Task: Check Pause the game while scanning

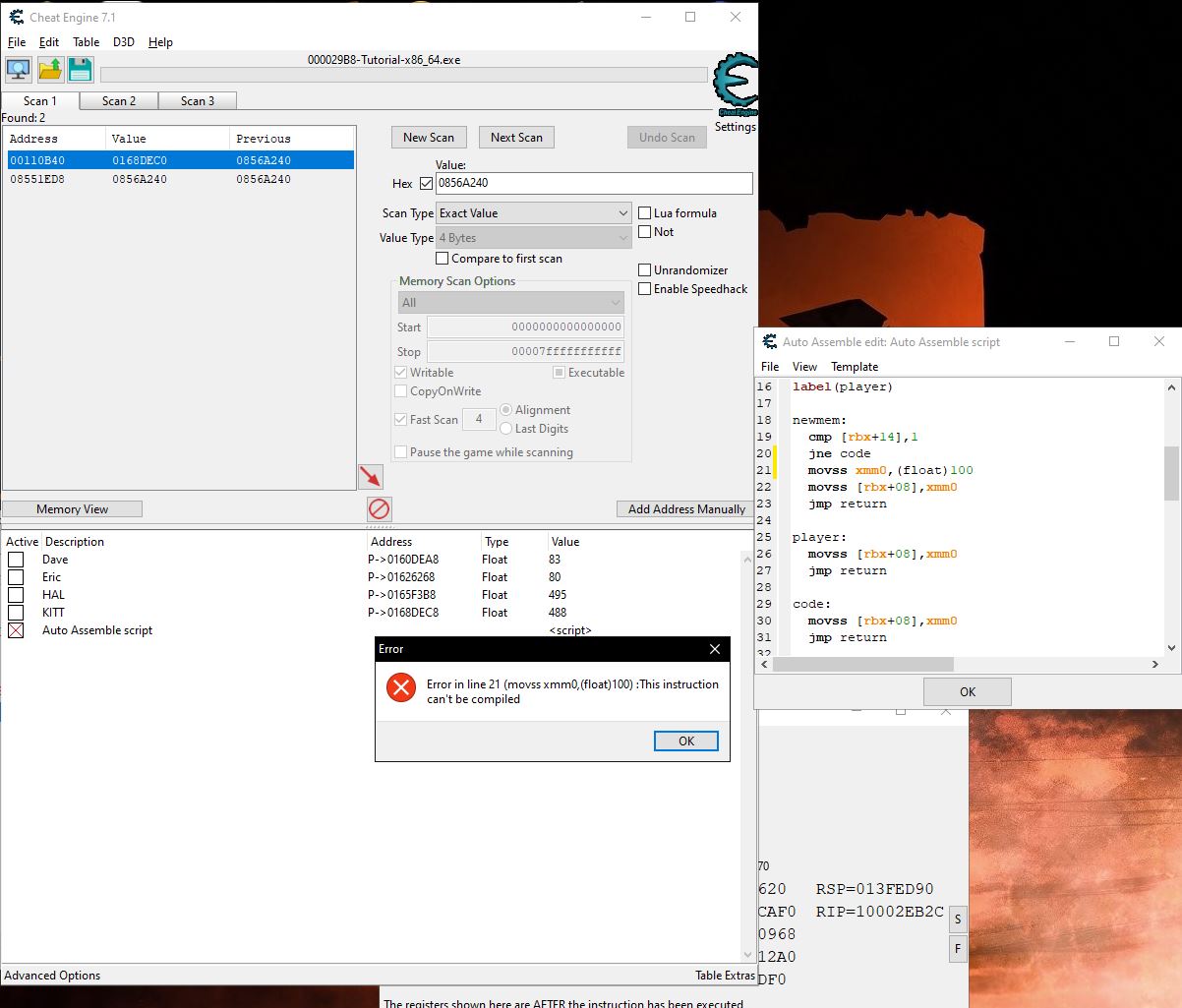Action: pyautogui.click(x=401, y=452)
